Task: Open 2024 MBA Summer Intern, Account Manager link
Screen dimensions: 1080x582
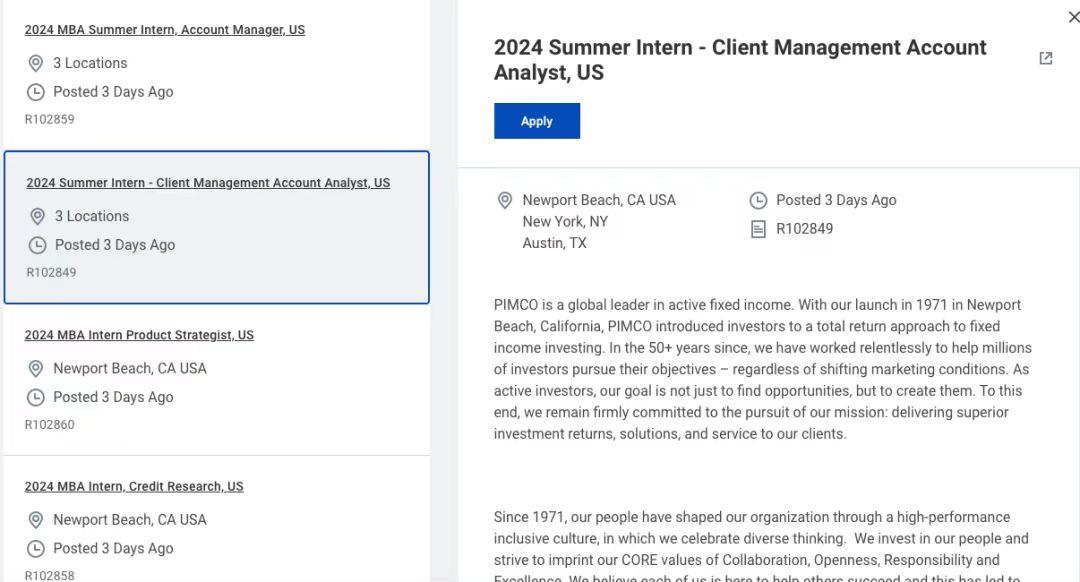Action: (165, 30)
